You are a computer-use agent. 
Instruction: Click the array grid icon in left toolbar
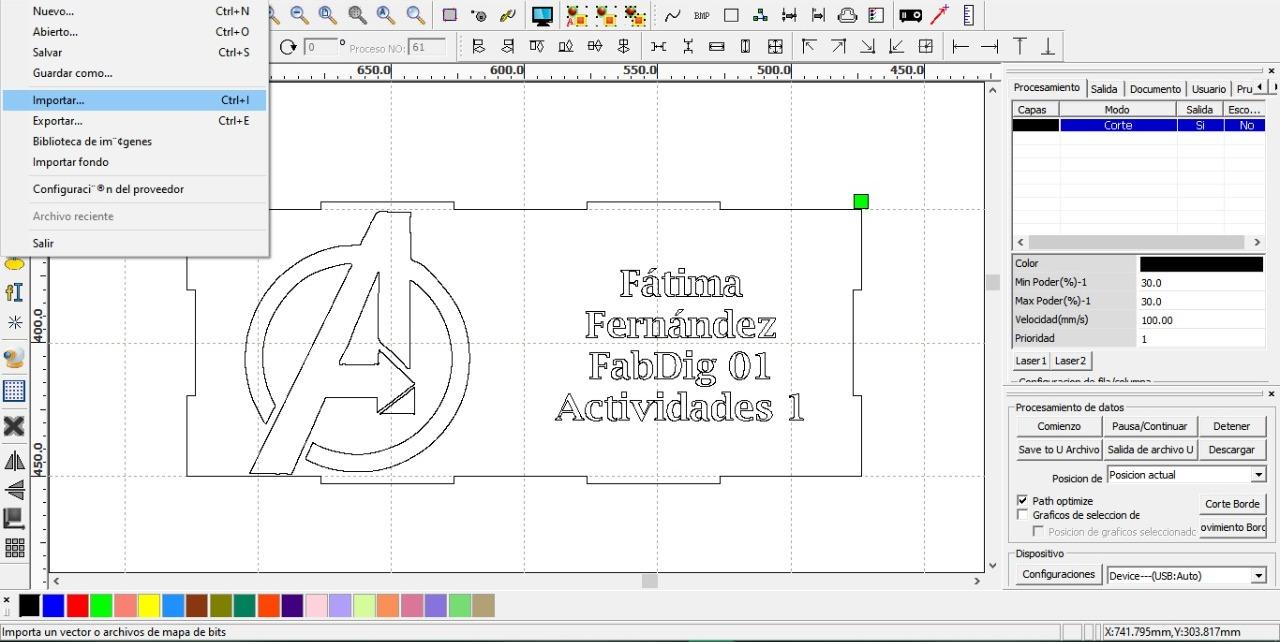coord(15,547)
